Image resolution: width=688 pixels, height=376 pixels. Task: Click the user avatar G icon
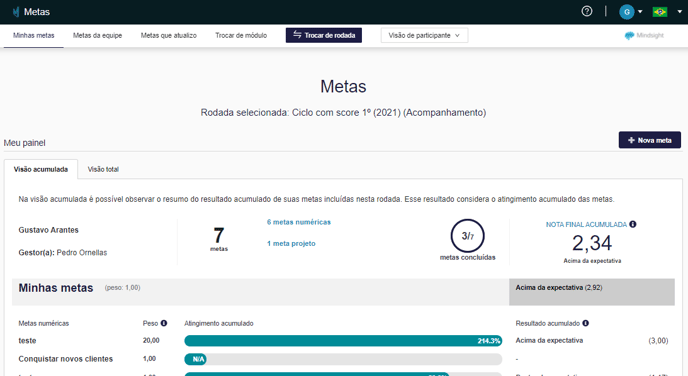pyautogui.click(x=627, y=12)
